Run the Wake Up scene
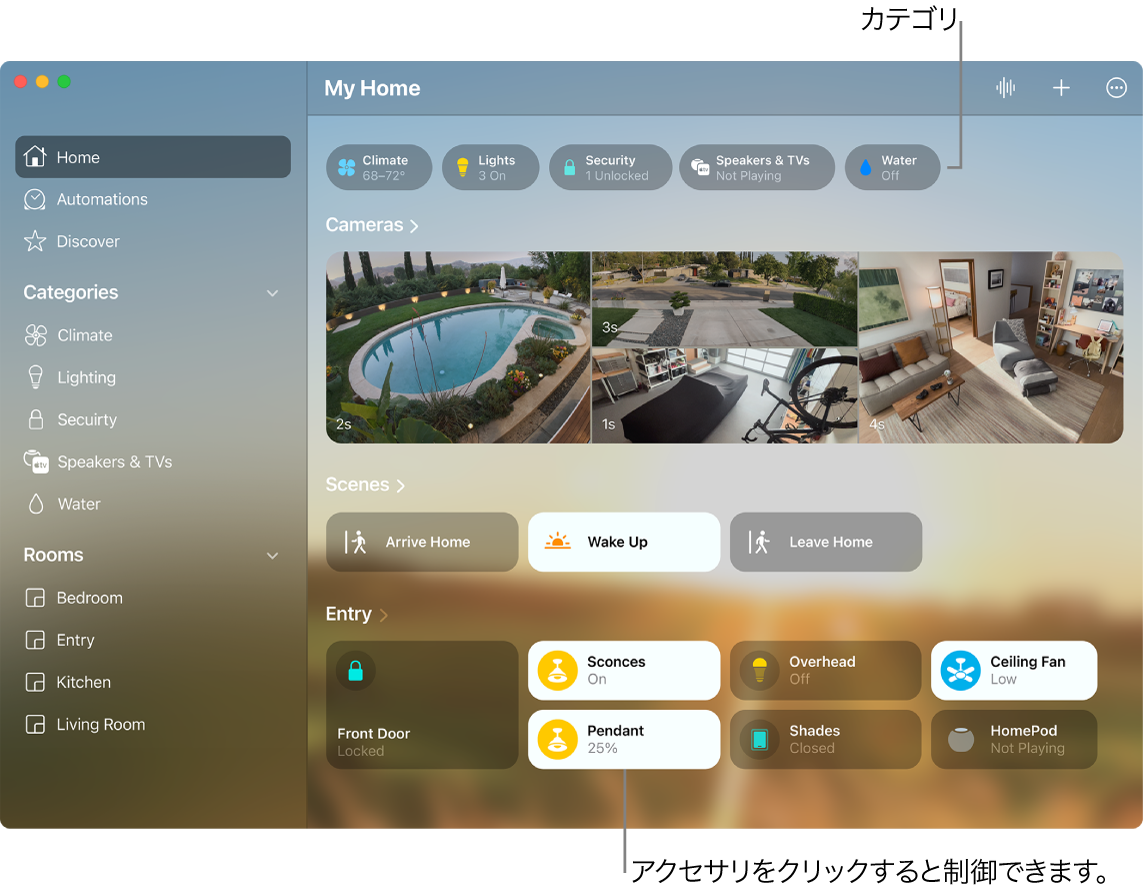 (x=623, y=541)
